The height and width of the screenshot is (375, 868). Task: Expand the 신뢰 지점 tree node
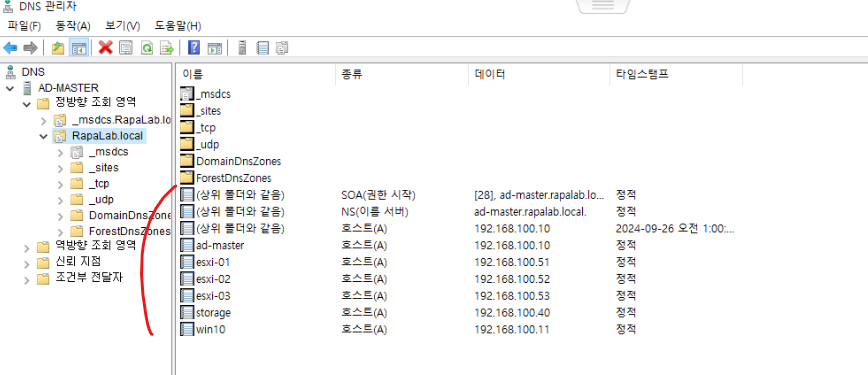click(26, 264)
